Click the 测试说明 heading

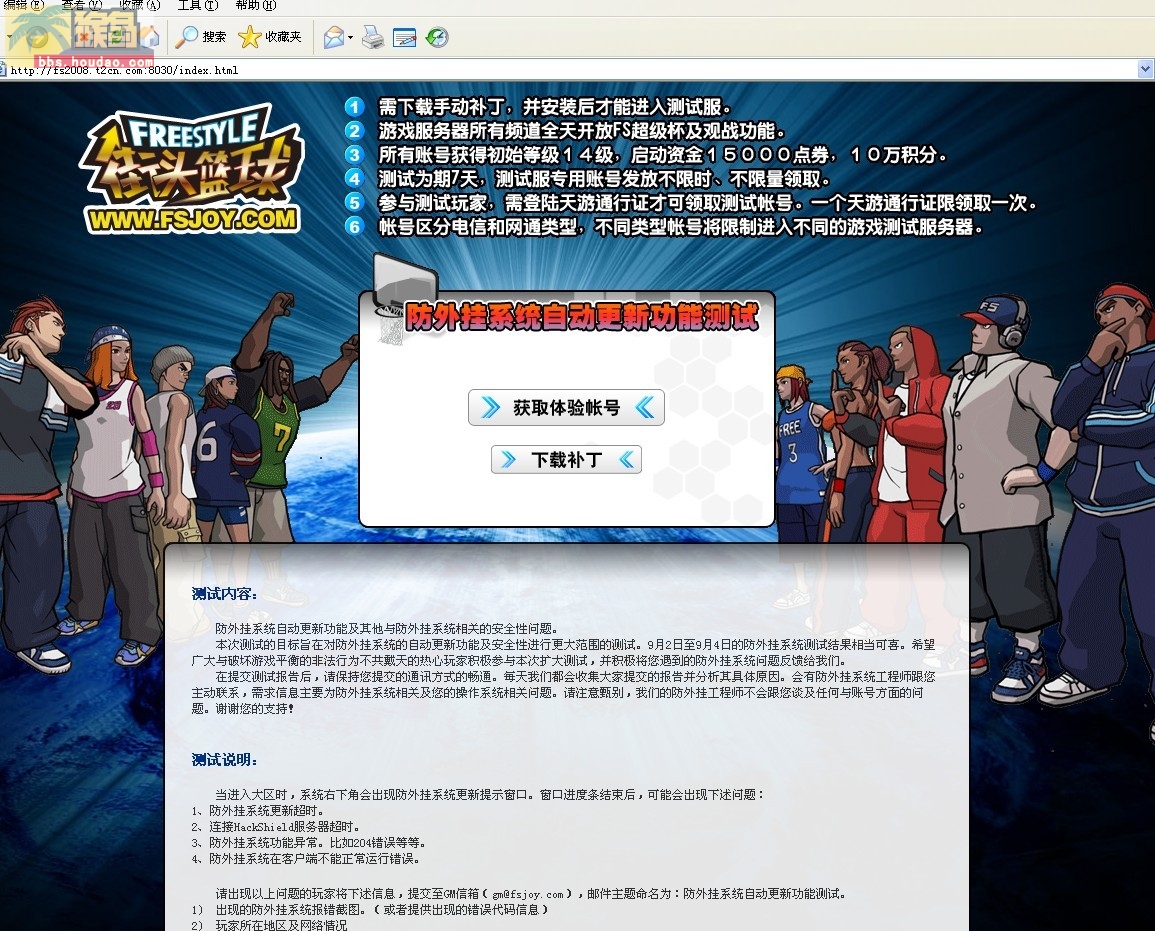(x=224, y=760)
